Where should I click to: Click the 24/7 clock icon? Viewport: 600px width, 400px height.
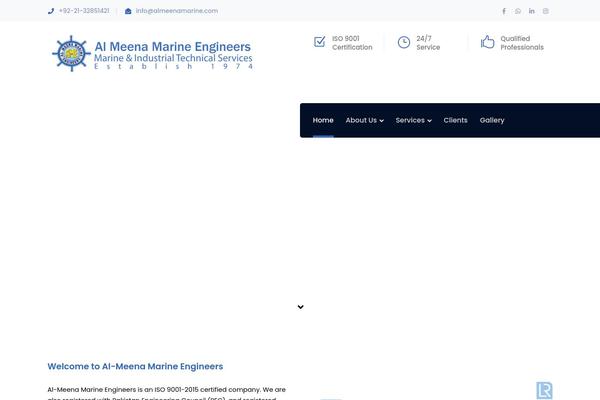coord(404,42)
